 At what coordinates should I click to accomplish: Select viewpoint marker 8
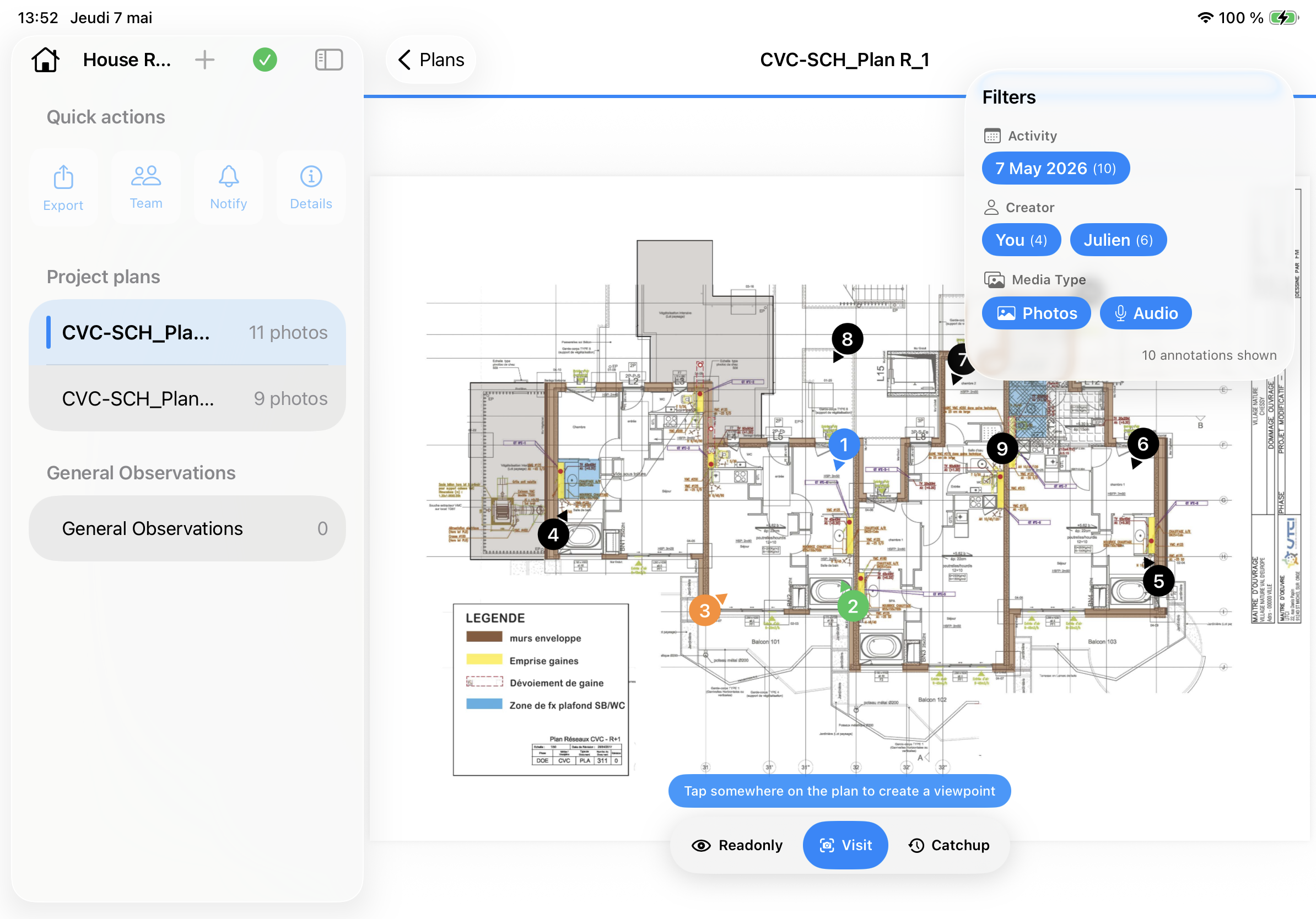coord(847,339)
